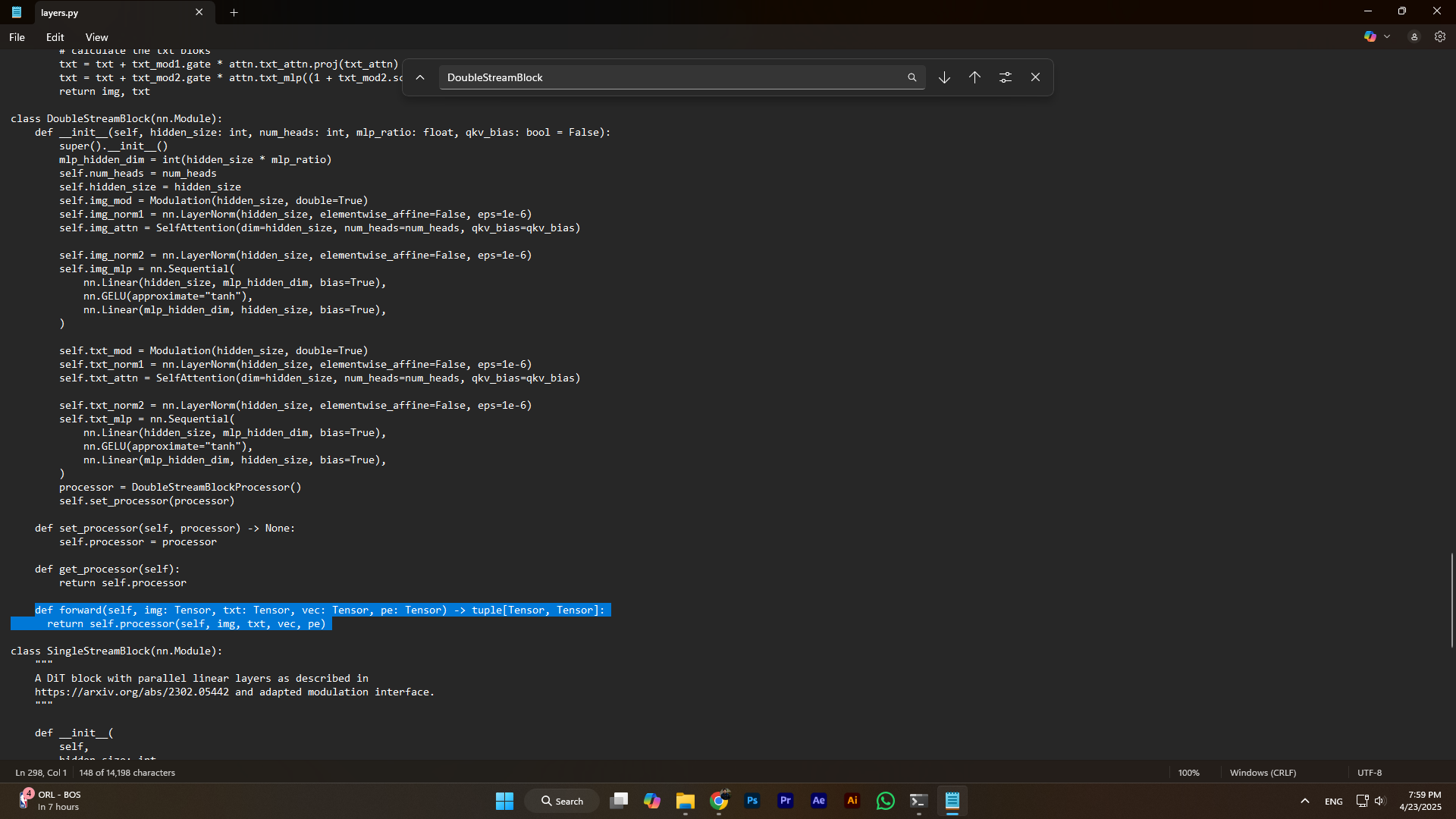Go to previous search result
1456x819 pixels.
(974, 77)
